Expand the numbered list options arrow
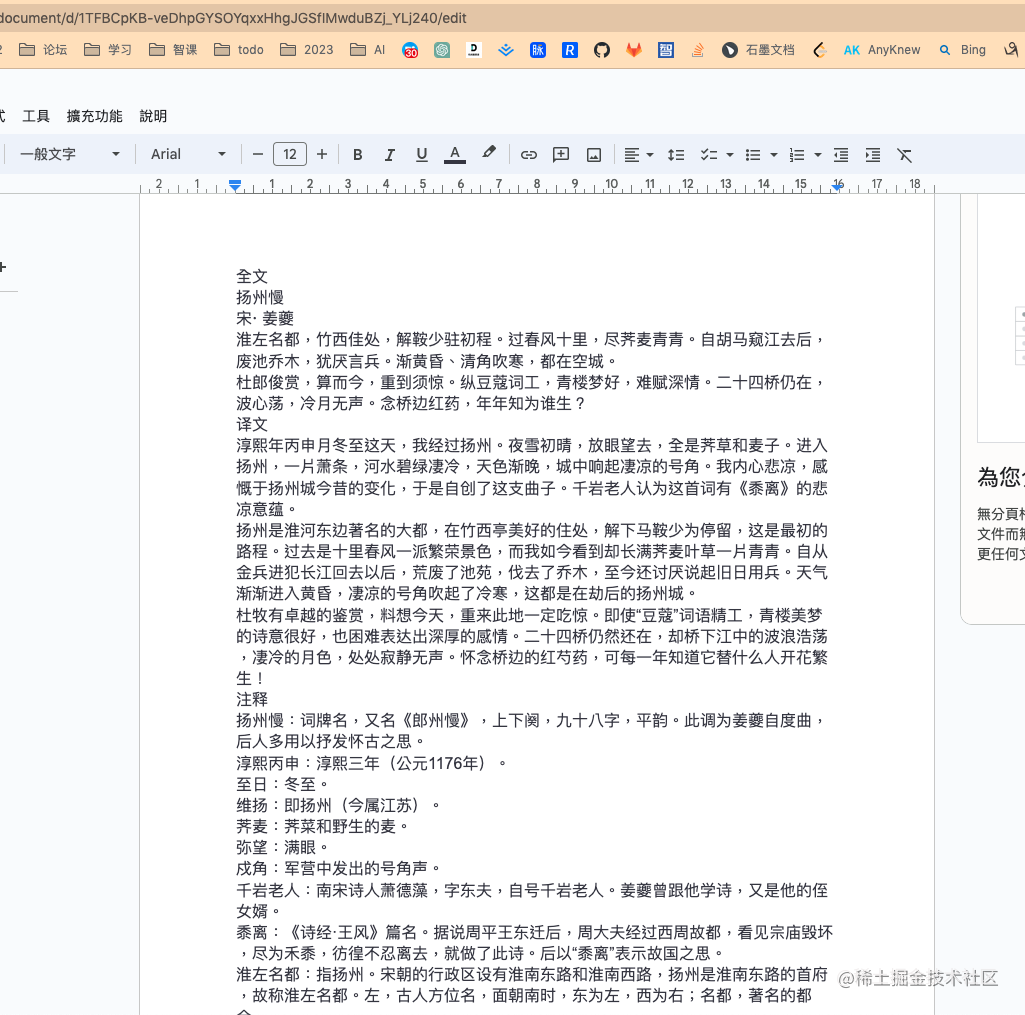The height and width of the screenshot is (1015, 1025). (x=818, y=156)
